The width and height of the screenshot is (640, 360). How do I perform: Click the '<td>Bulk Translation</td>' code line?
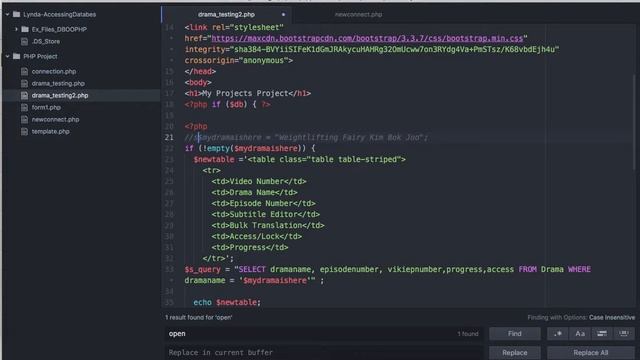(268, 225)
